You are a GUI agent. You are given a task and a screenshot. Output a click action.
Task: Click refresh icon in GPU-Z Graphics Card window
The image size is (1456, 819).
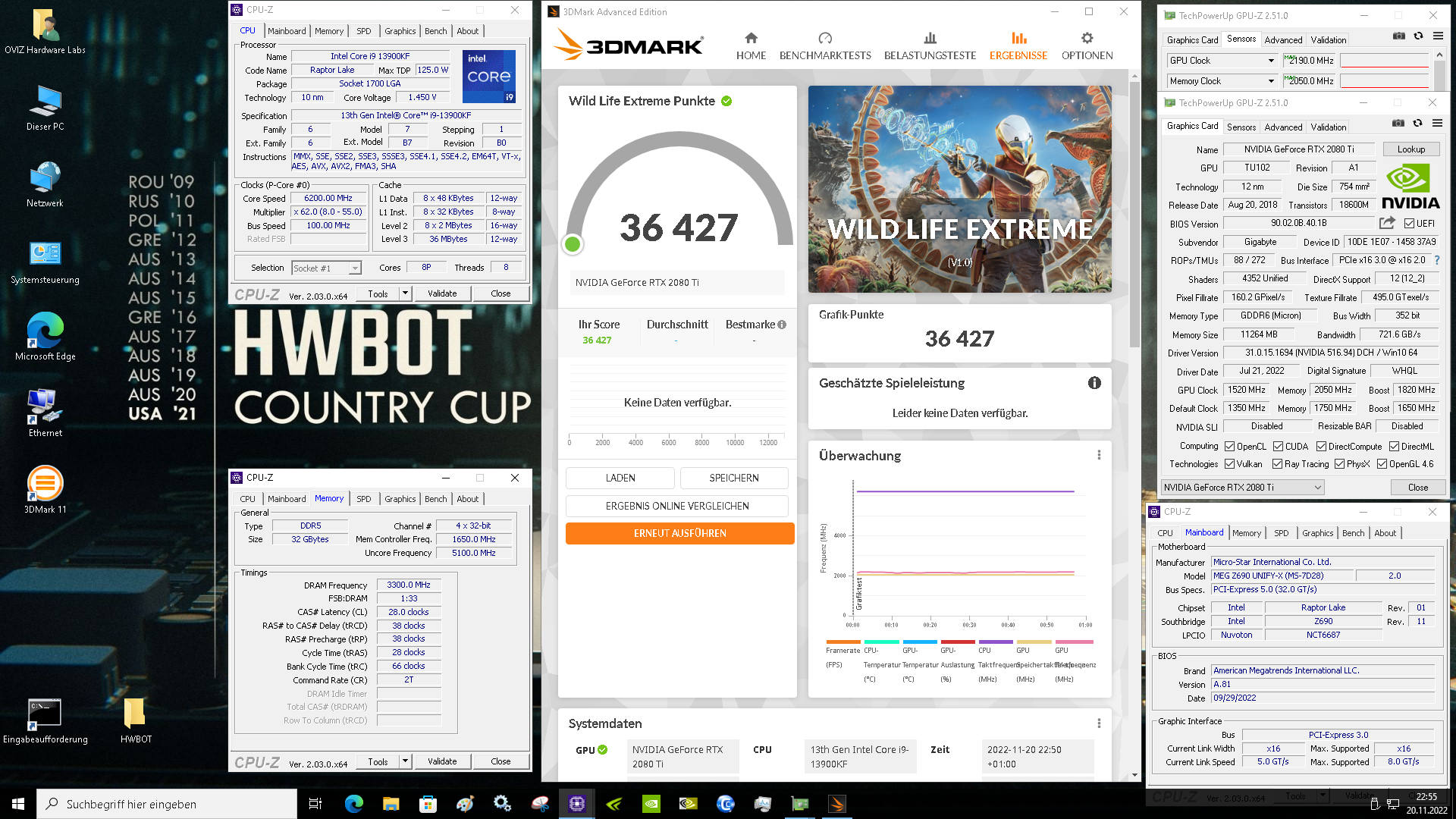(1417, 123)
